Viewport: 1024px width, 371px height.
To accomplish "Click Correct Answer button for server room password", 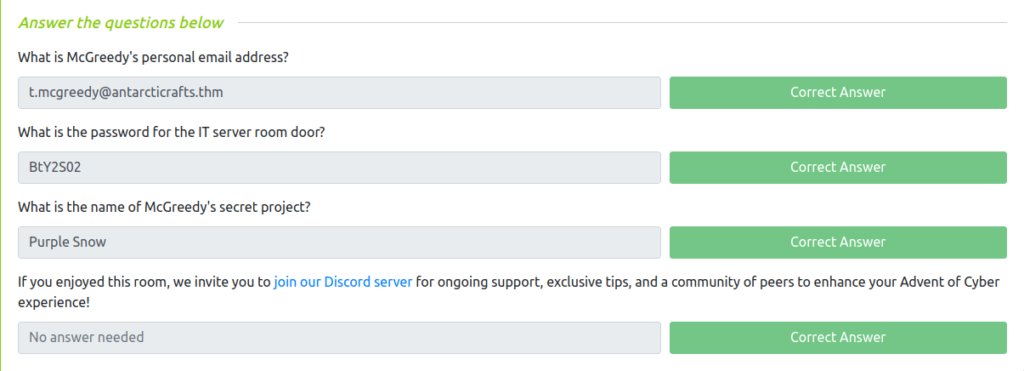I will 838,167.
